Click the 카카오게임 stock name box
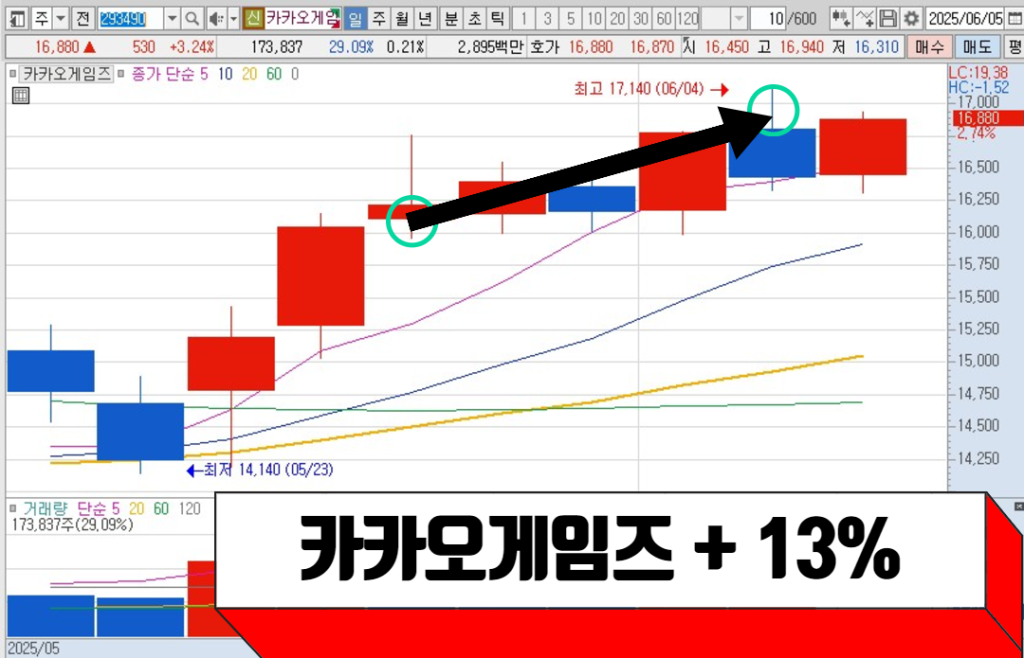The image size is (1024, 658). 302,19
